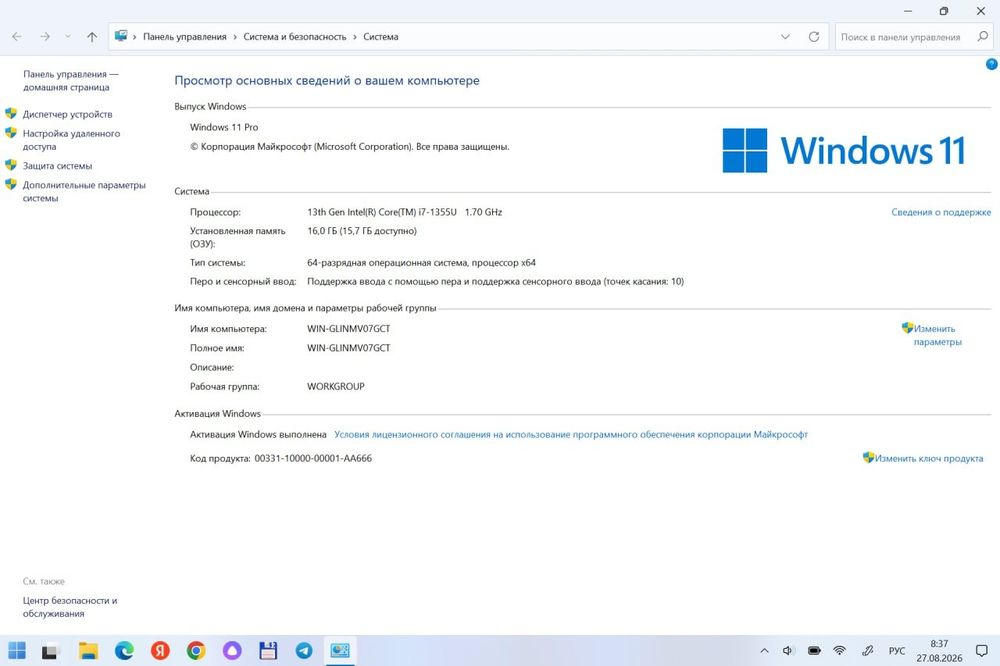Open Telegram from taskbar
The height and width of the screenshot is (666, 1000).
tap(304, 650)
